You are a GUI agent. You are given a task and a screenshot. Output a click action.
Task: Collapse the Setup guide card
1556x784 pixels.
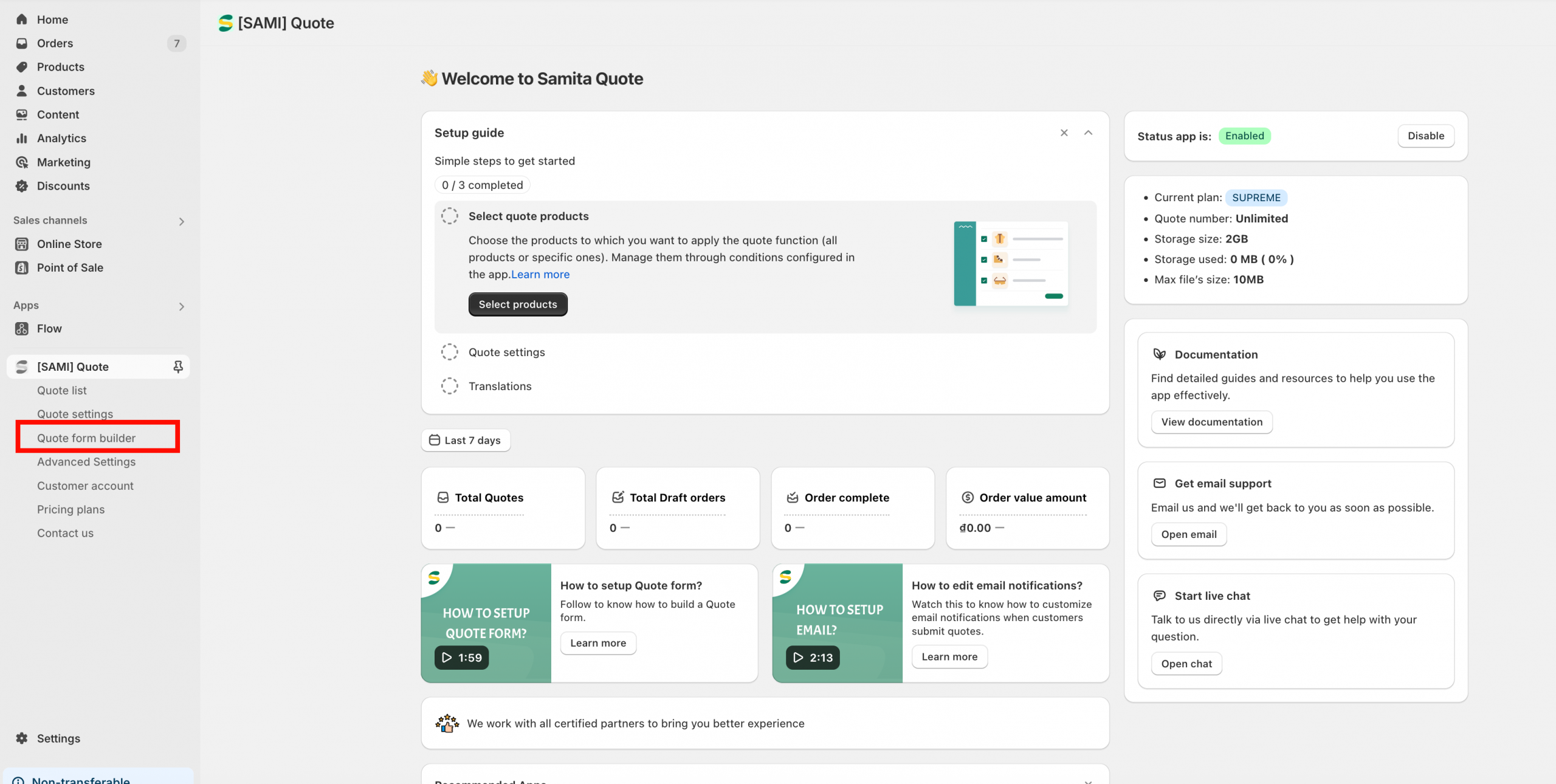click(x=1089, y=132)
